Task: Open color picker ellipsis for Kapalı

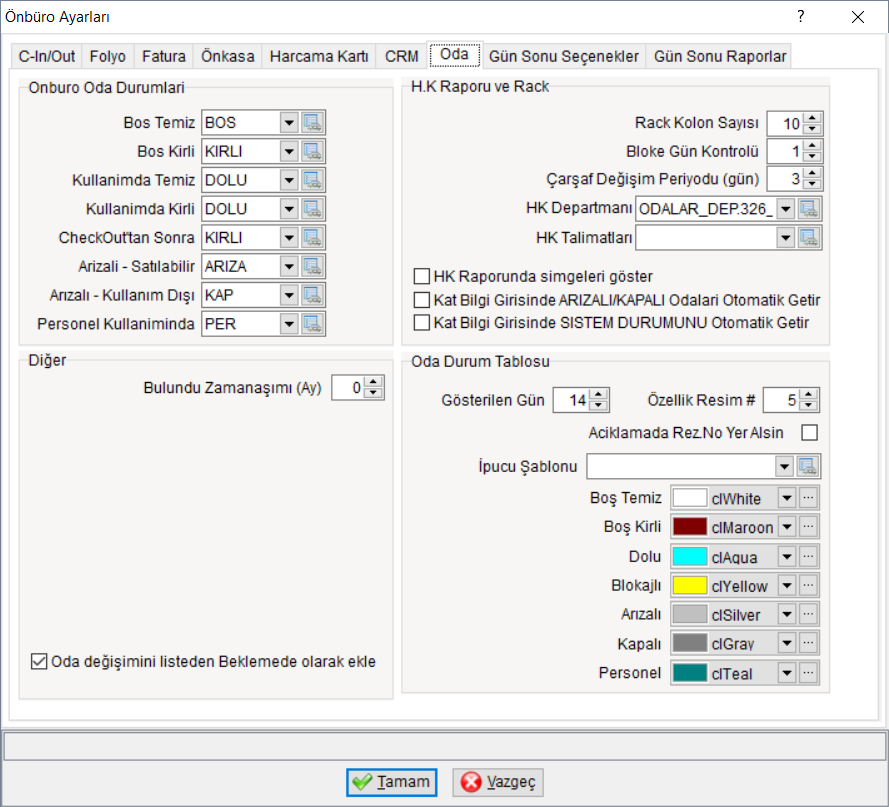Action: click(808, 643)
